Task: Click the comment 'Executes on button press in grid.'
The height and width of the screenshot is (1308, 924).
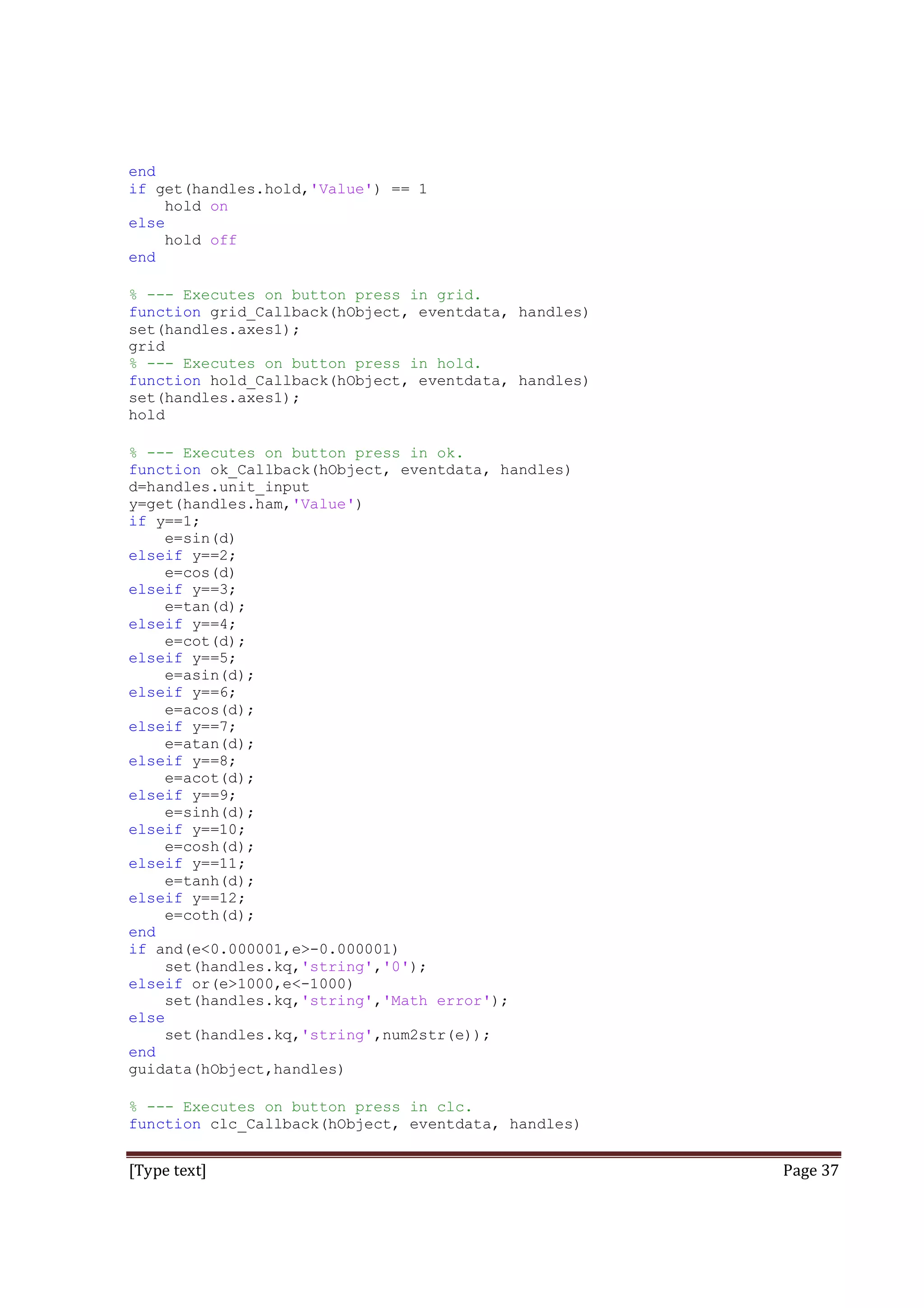Action: click(x=305, y=295)
